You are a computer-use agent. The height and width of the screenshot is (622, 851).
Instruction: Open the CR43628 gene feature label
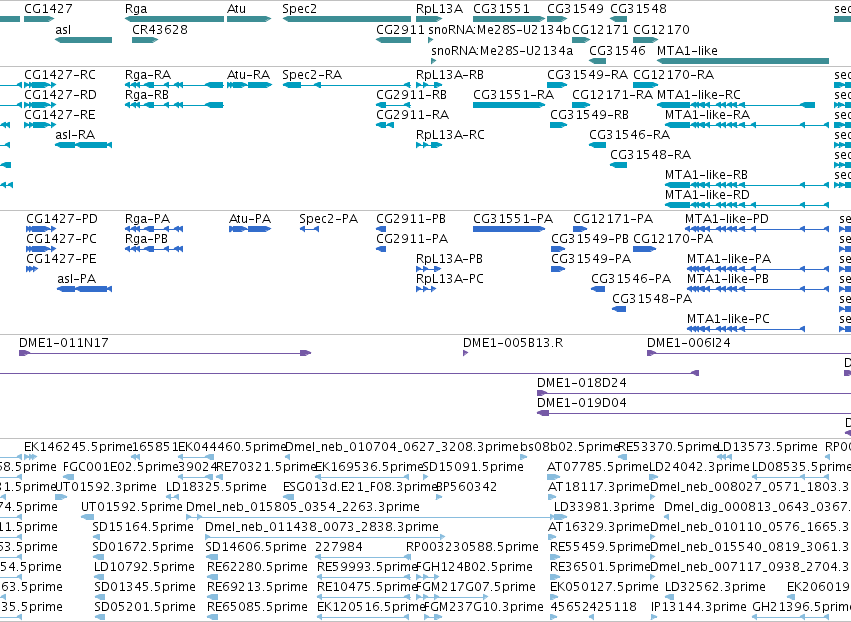[160, 29]
